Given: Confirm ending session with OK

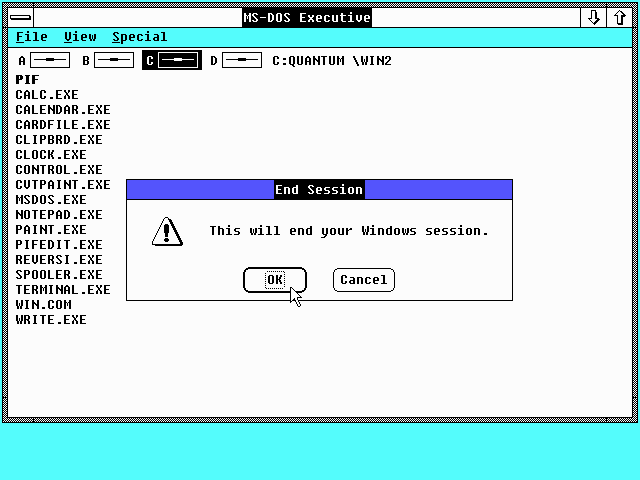Looking at the screenshot, I should pos(274,280).
